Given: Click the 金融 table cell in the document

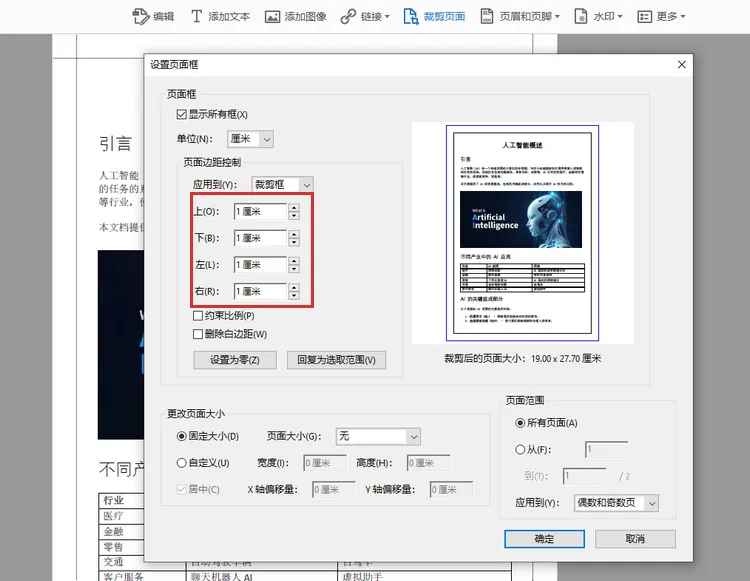Looking at the screenshot, I should 113,532.
